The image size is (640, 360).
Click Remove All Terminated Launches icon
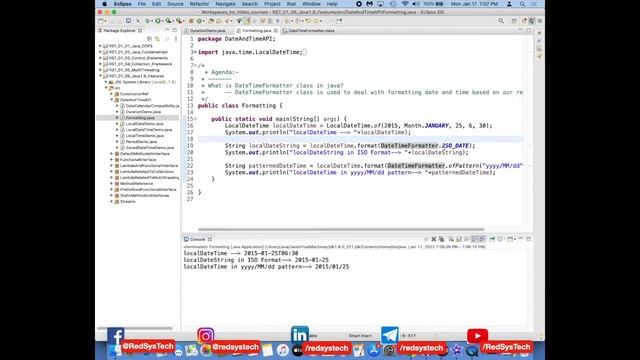pos(441,239)
